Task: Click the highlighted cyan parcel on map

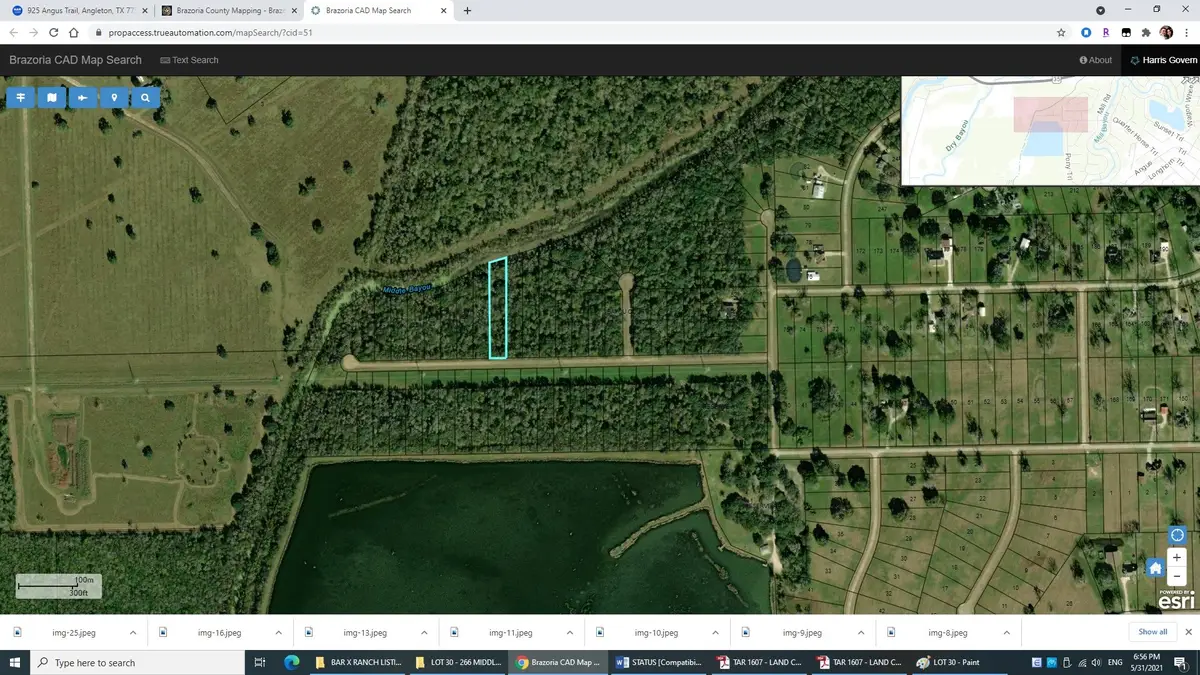Action: click(x=497, y=308)
